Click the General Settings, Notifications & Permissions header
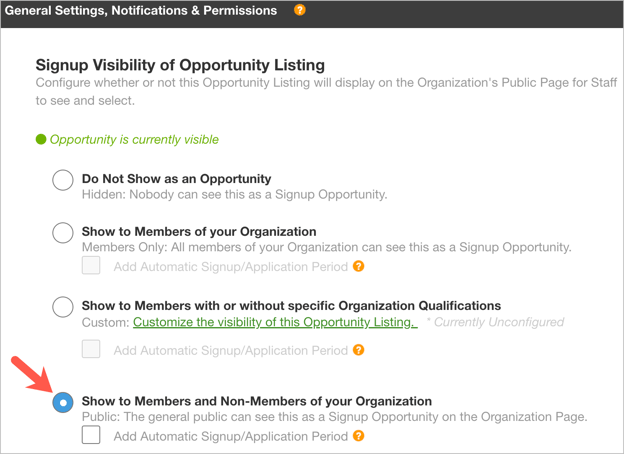This screenshot has width=624, height=454. tap(141, 10)
